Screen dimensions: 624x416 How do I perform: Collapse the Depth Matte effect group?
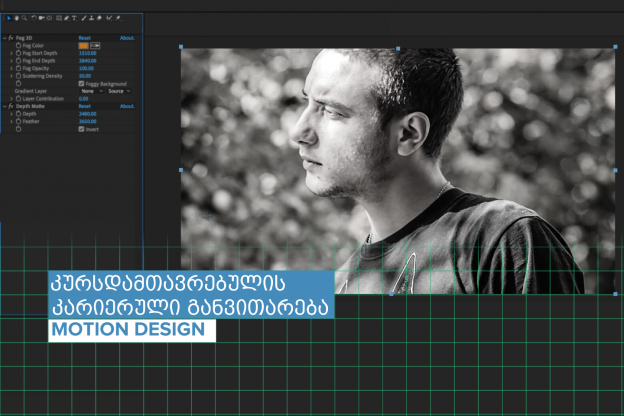coord(5,106)
